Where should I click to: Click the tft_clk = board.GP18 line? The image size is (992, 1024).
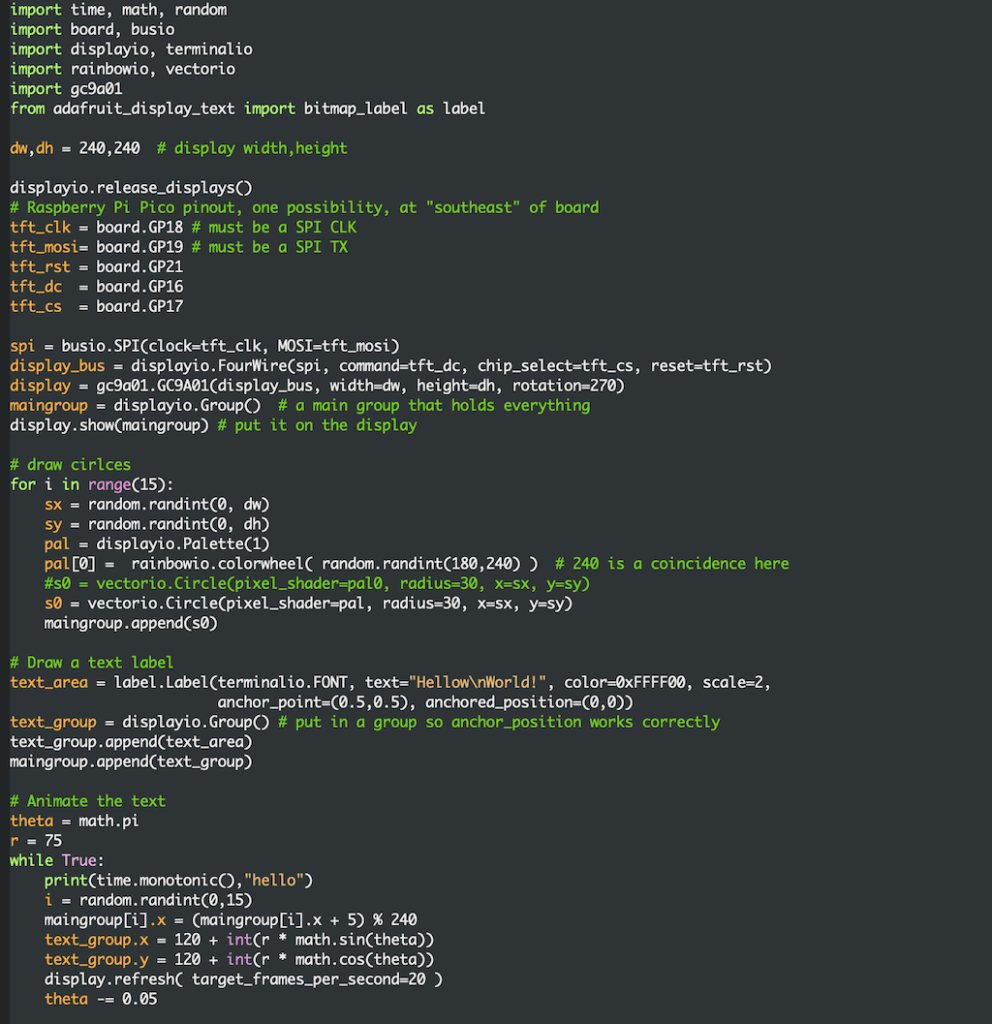tap(97, 227)
